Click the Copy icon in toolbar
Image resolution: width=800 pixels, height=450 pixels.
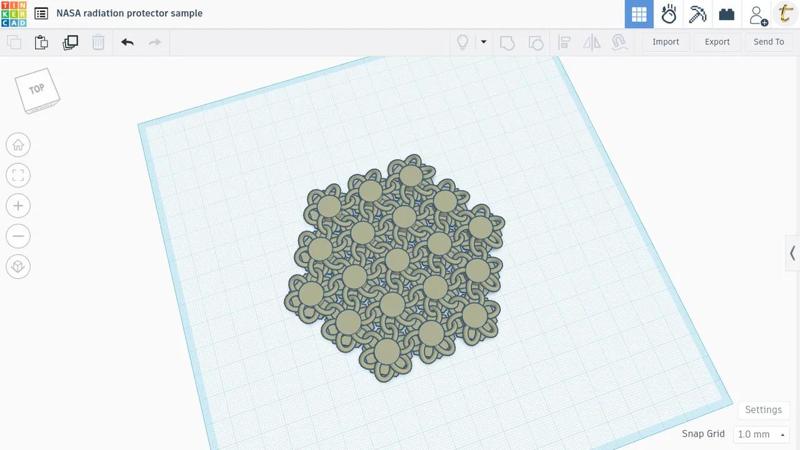(14, 42)
